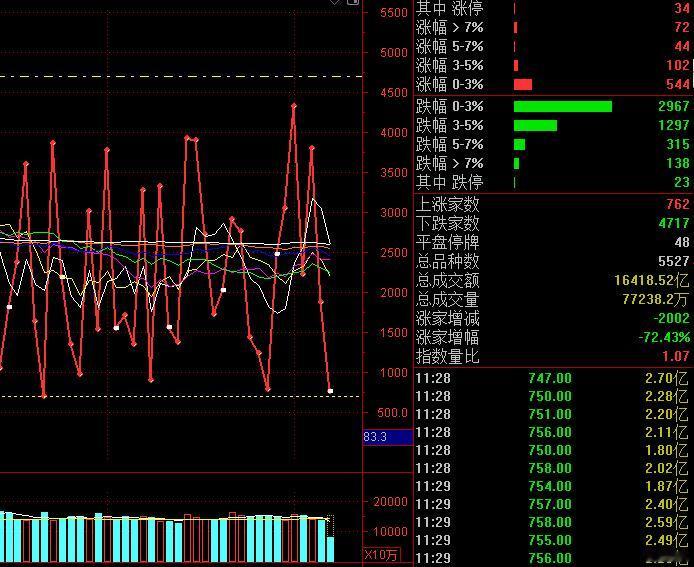The image size is (694, 567).
Task: Click the red line's highest peak near 4300
Action: click(293, 105)
